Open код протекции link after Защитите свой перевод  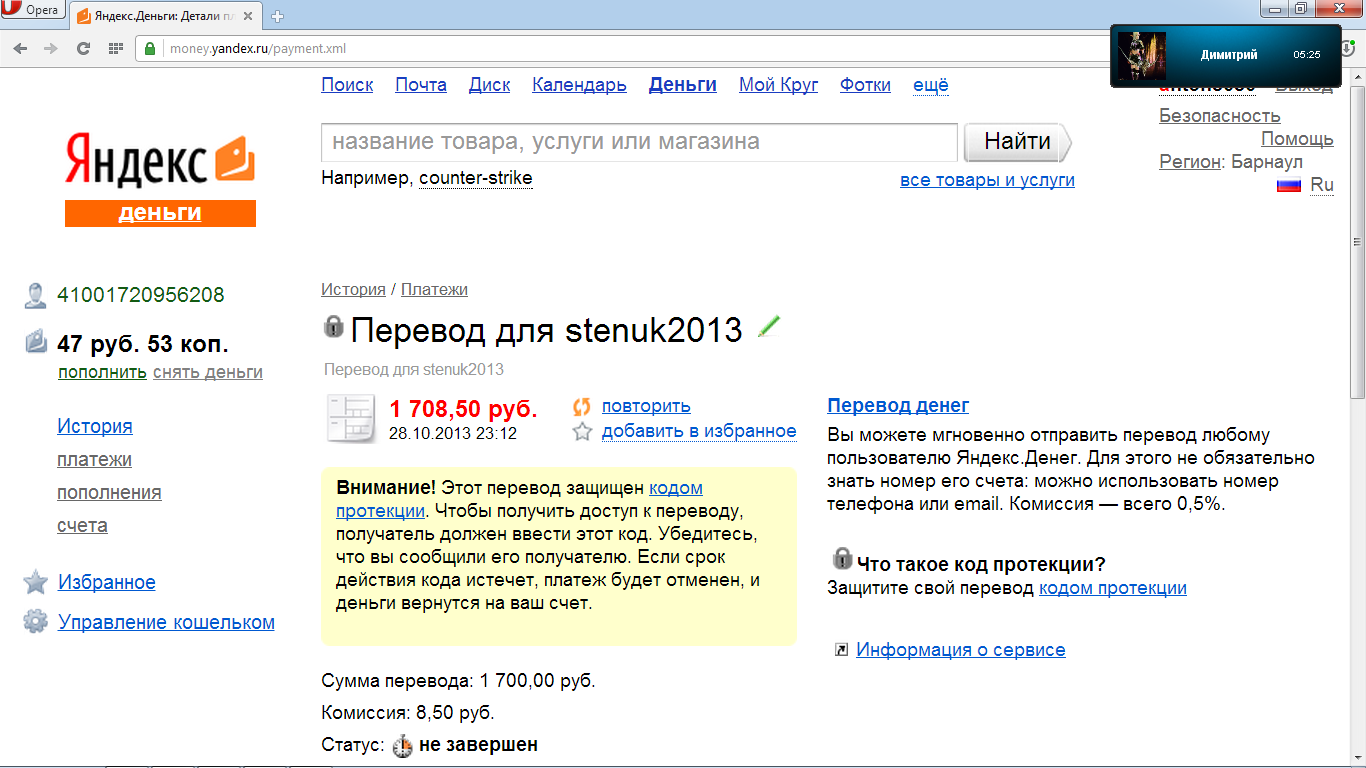tap(1113, 588)
